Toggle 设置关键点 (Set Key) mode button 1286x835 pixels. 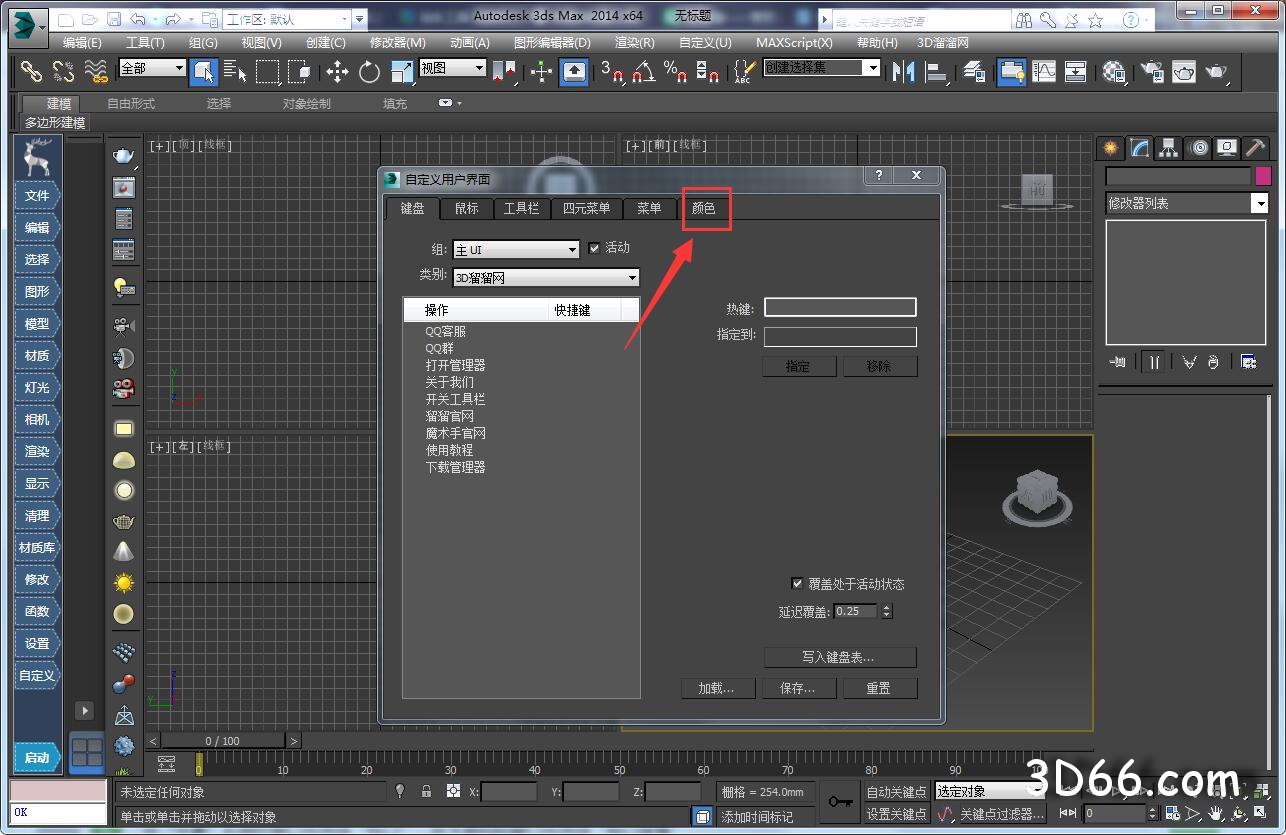896,814
